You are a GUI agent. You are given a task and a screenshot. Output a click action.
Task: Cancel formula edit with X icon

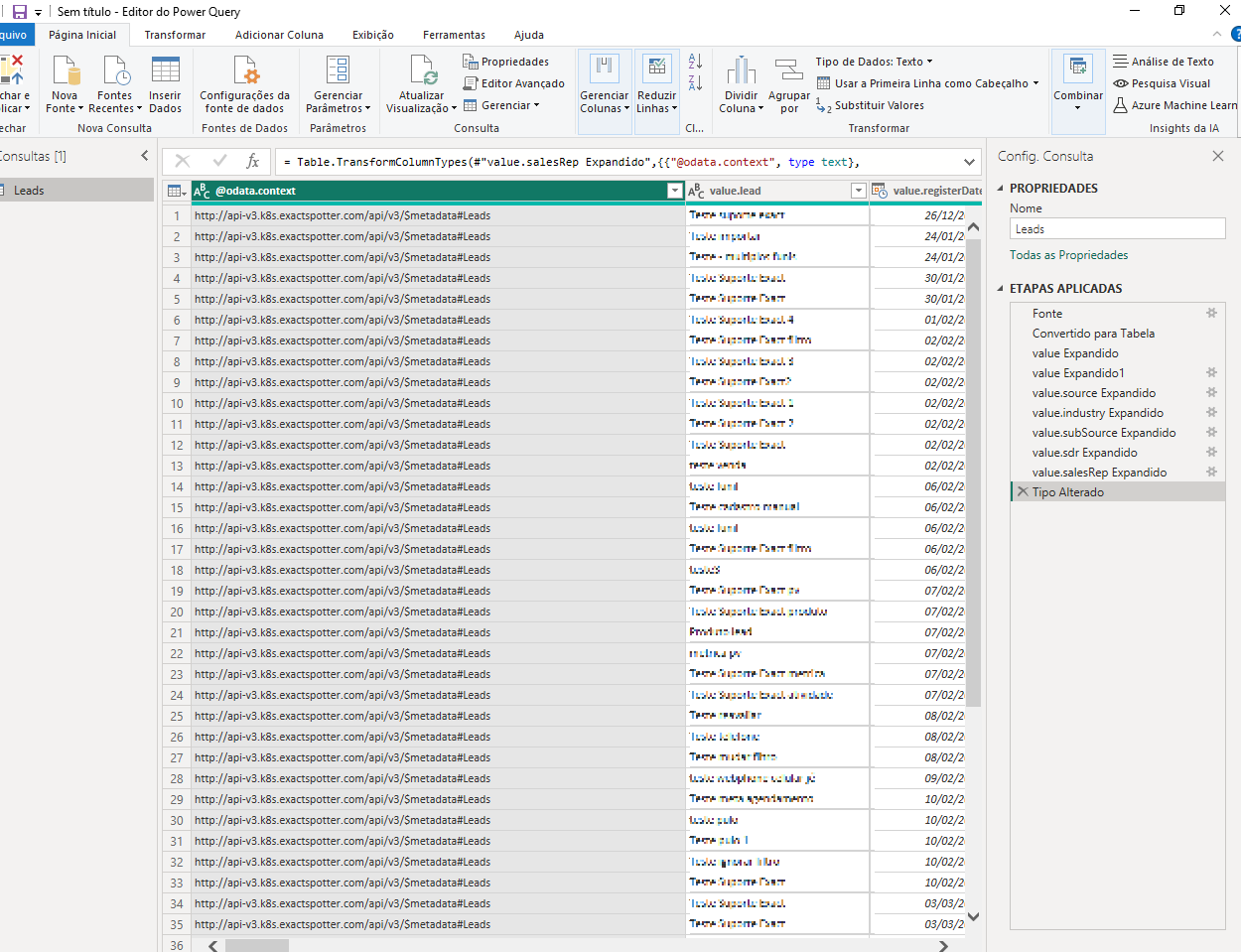183,161
